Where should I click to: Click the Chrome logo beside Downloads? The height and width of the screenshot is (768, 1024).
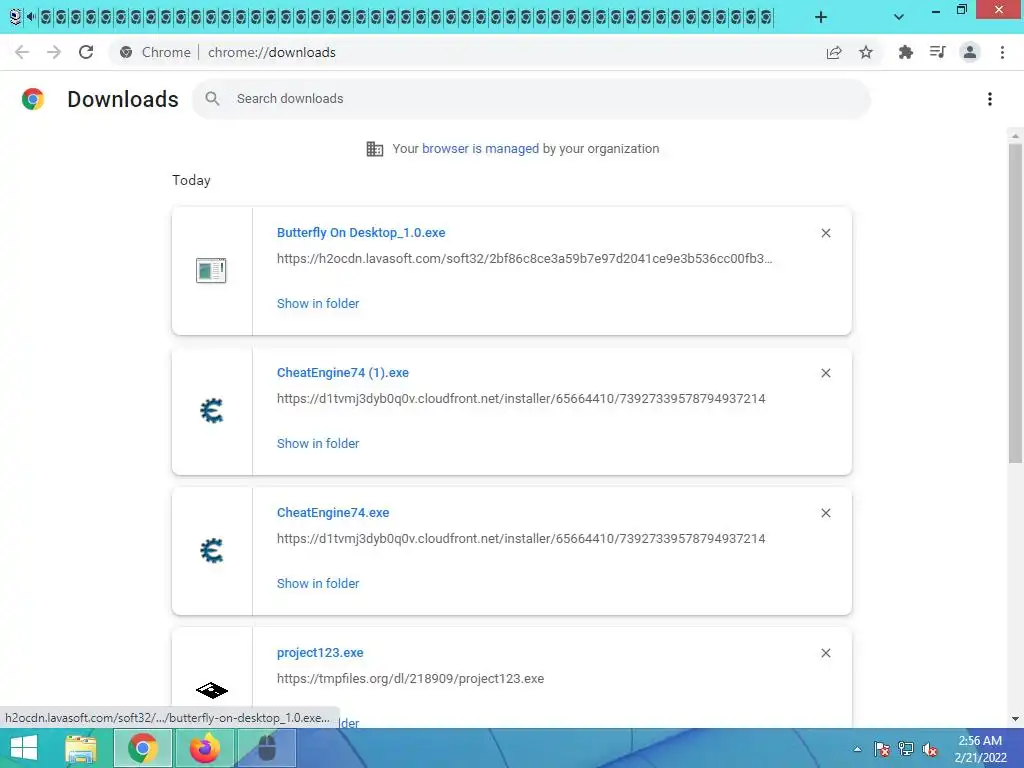click(x=33, y=99)
